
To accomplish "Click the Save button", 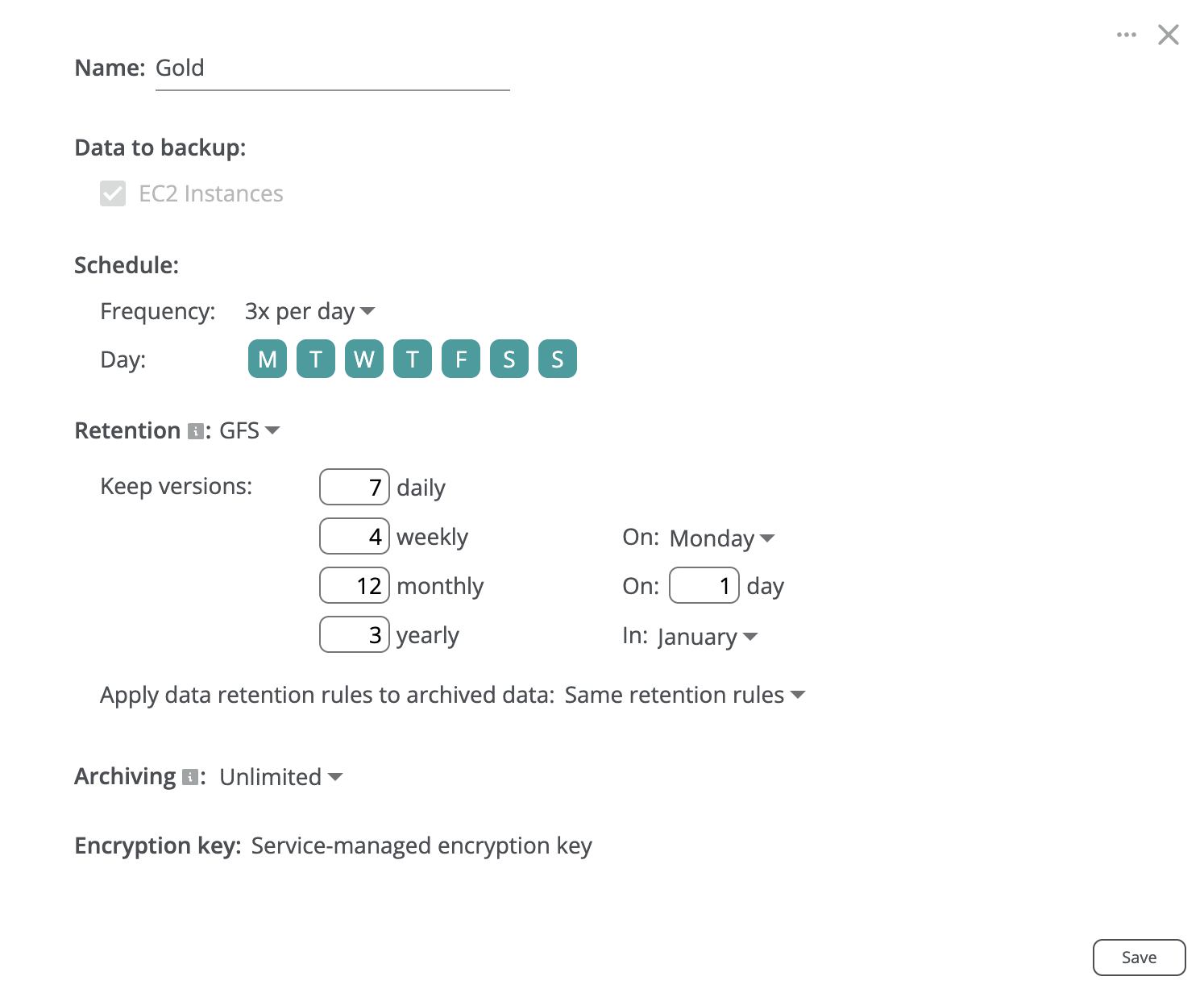I will [1139, 958].
